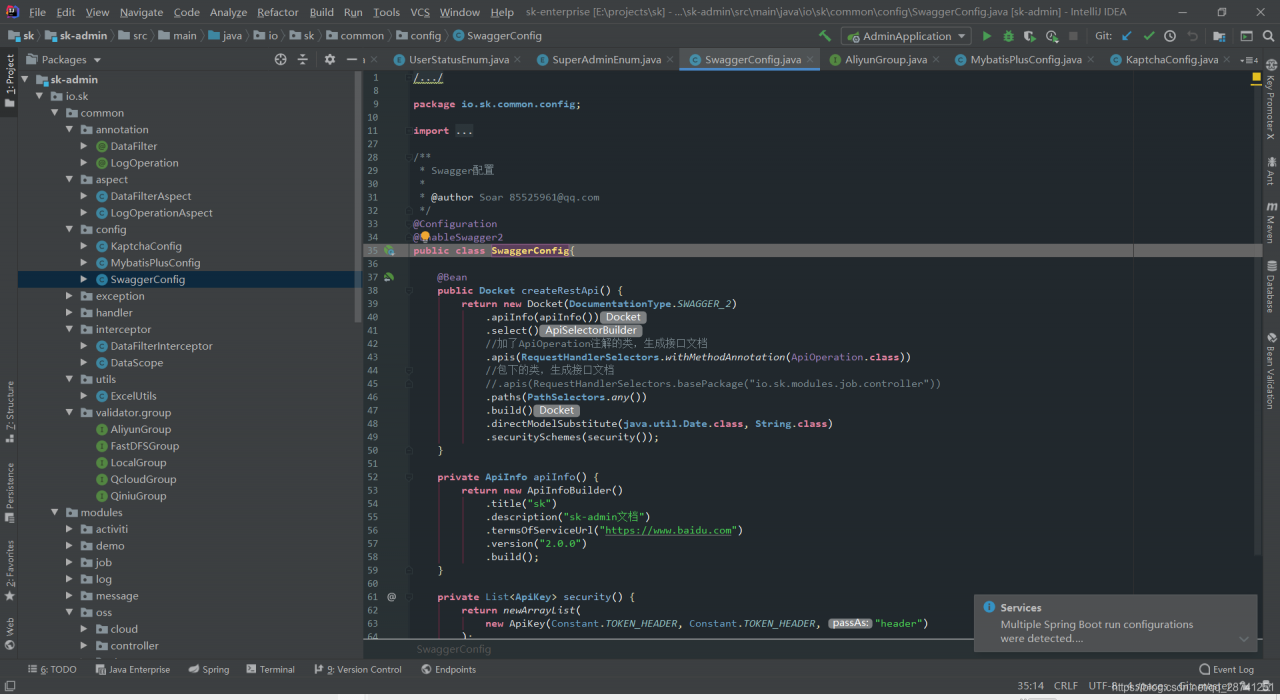Expand the exception package node
Image resolution: width=1280 pixels, height=700 pixels.
point(70,296)
